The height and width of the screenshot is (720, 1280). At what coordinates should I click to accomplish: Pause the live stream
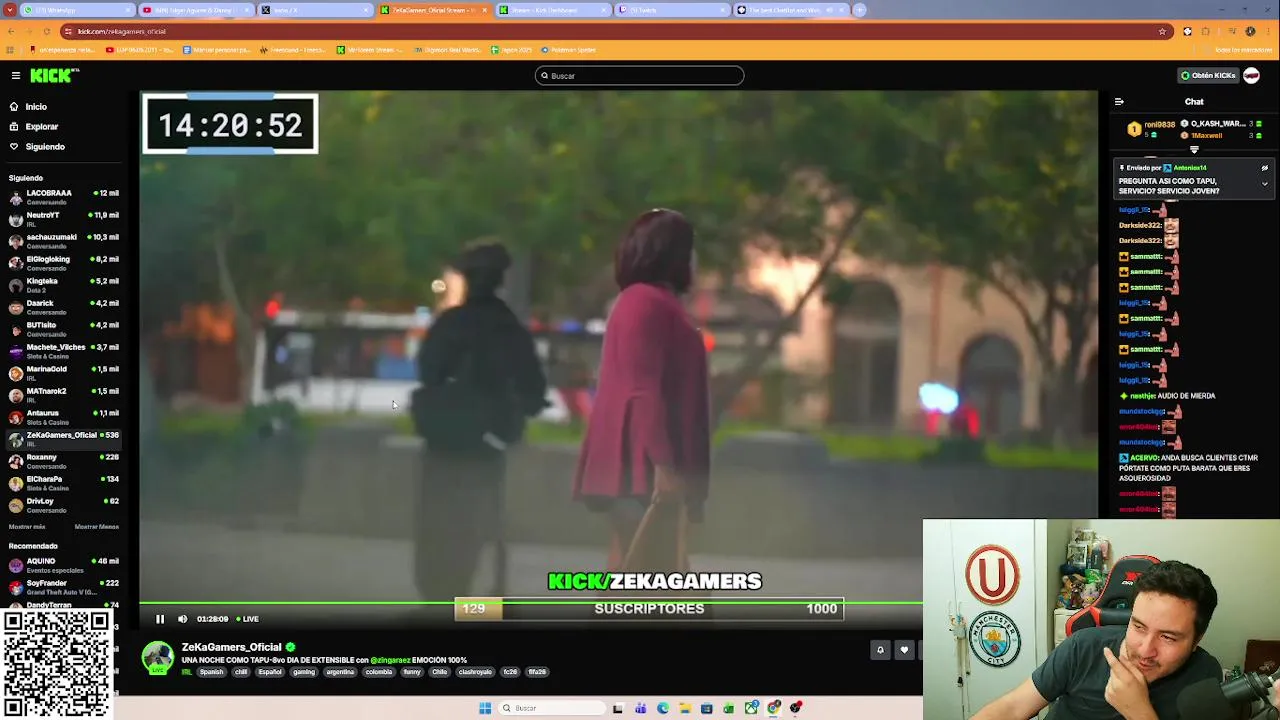click(x=160, y=619)
